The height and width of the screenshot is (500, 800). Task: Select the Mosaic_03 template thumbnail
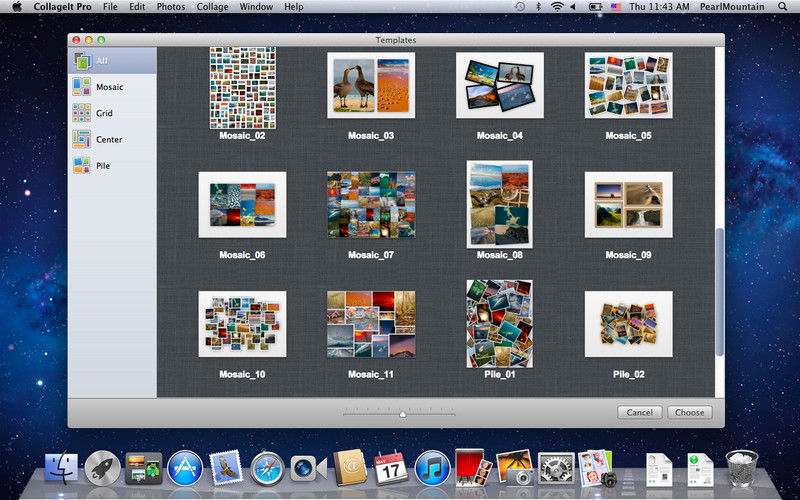(371, 85)
